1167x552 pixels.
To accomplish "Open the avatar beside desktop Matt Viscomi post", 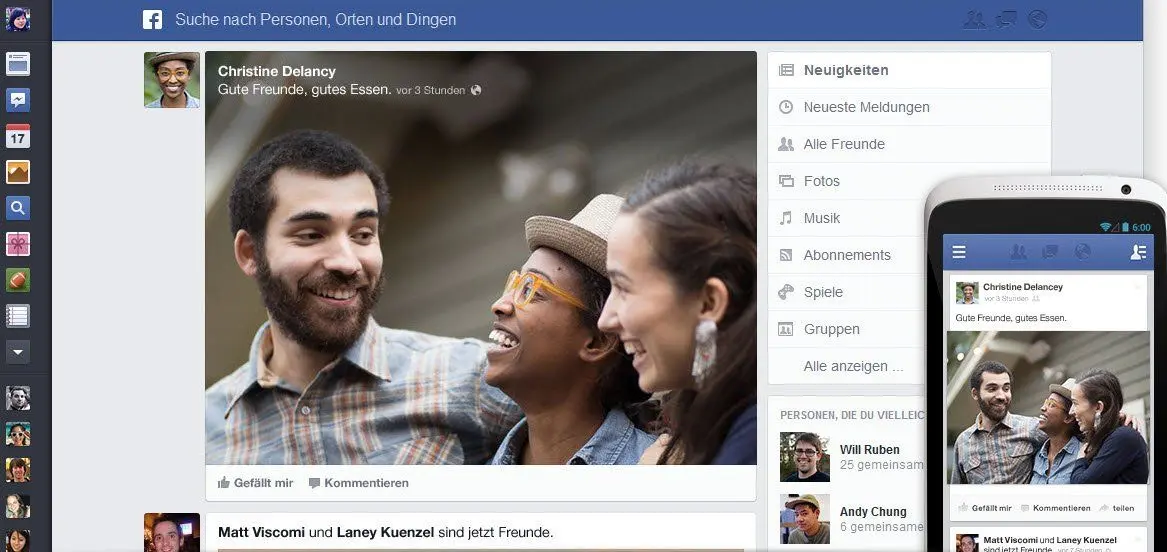I will 172,533.
